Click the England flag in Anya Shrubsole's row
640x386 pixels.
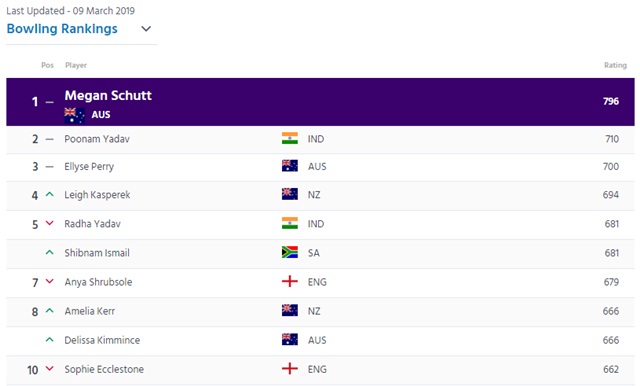[290, 281]
